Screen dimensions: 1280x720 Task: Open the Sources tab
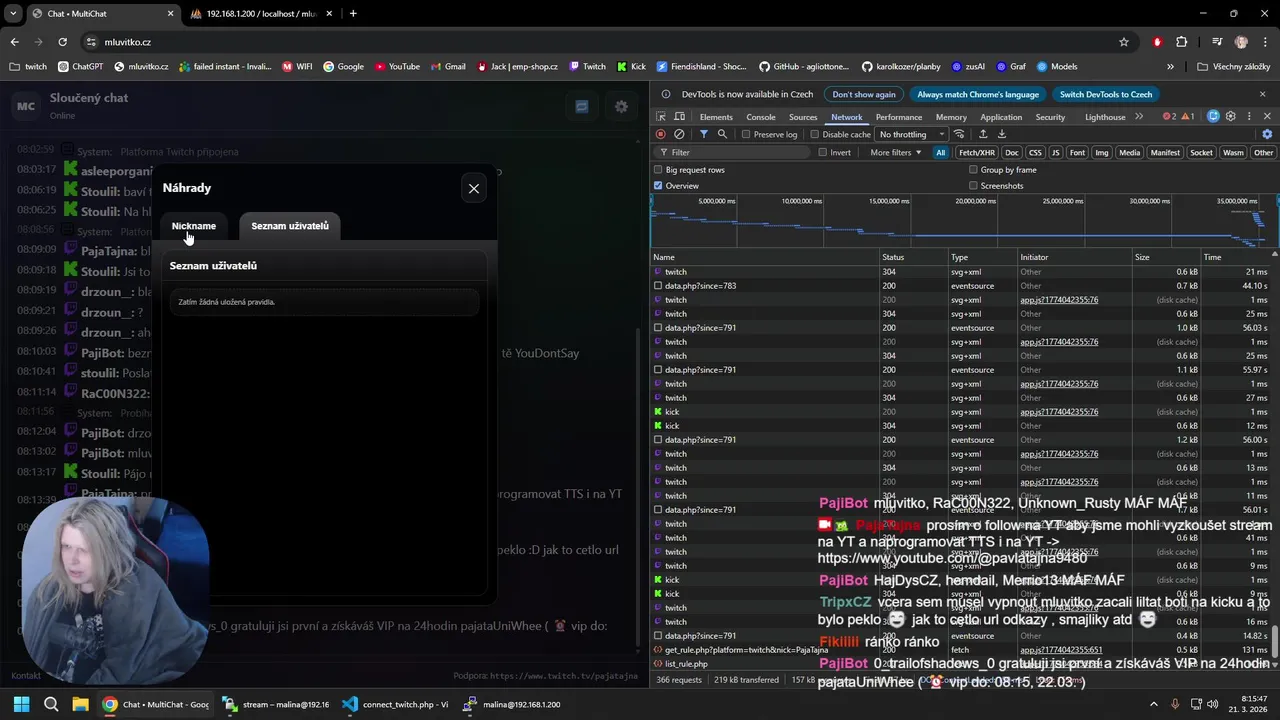click(803, 117)
